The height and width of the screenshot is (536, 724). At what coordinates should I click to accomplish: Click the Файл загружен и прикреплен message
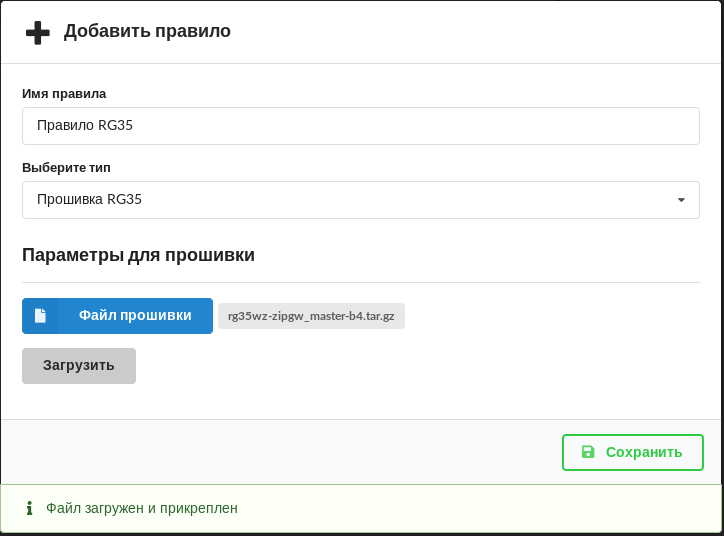tap(142, 508)
